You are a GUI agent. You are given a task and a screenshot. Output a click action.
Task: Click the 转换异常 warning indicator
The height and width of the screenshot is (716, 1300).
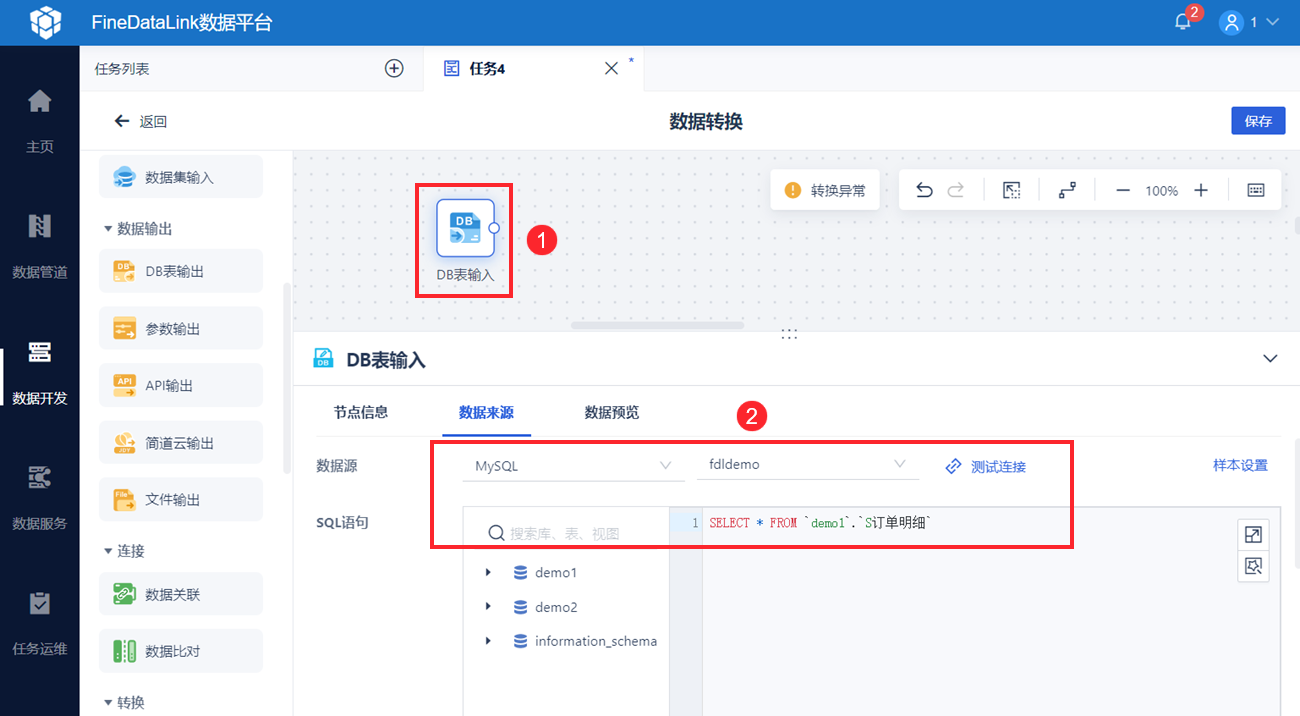coord(825,190)
